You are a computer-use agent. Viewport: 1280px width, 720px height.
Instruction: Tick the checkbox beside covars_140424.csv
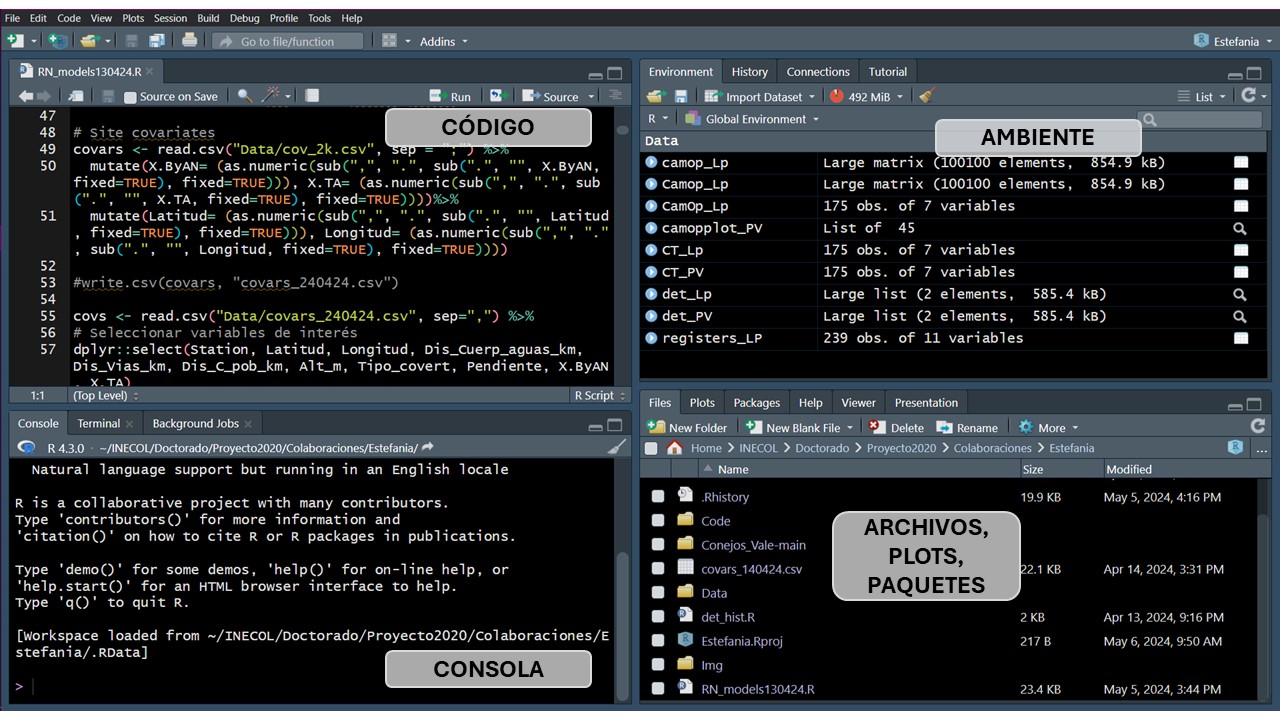click(657, 569)
